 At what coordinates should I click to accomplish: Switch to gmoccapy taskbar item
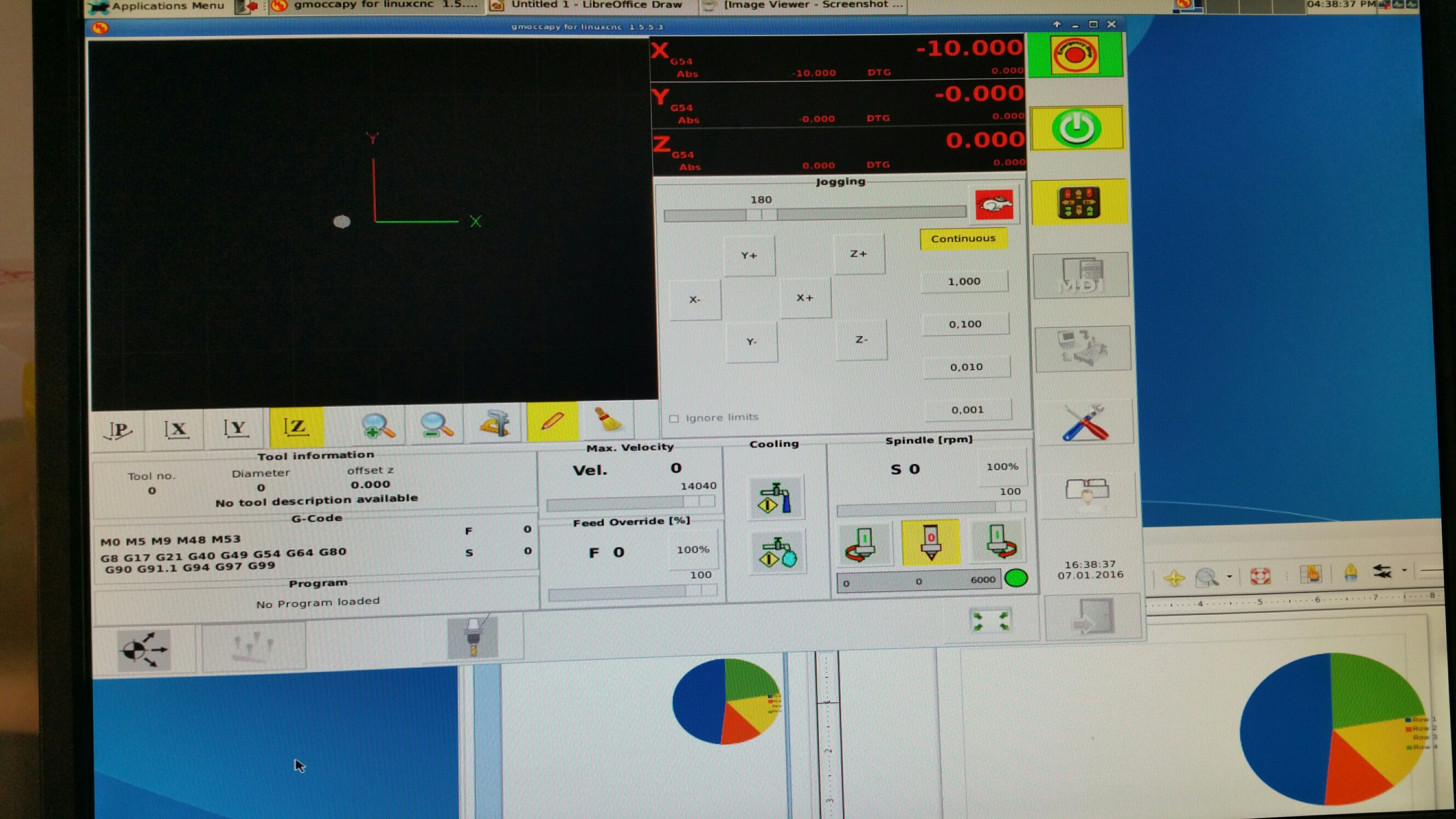(x=374, y=5)
